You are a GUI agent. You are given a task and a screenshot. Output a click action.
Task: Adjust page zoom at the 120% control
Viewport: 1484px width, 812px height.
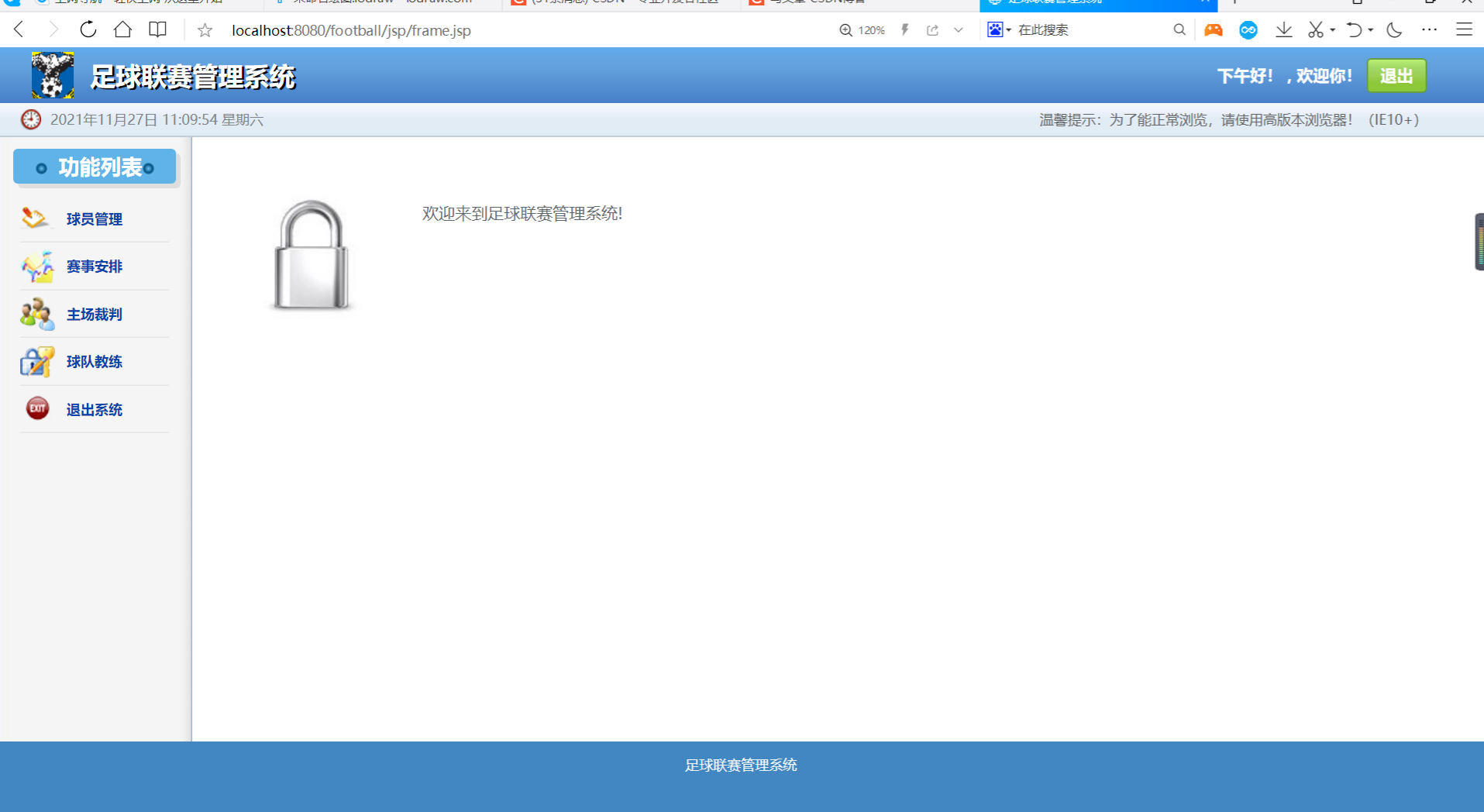click(x=861, y=29)
